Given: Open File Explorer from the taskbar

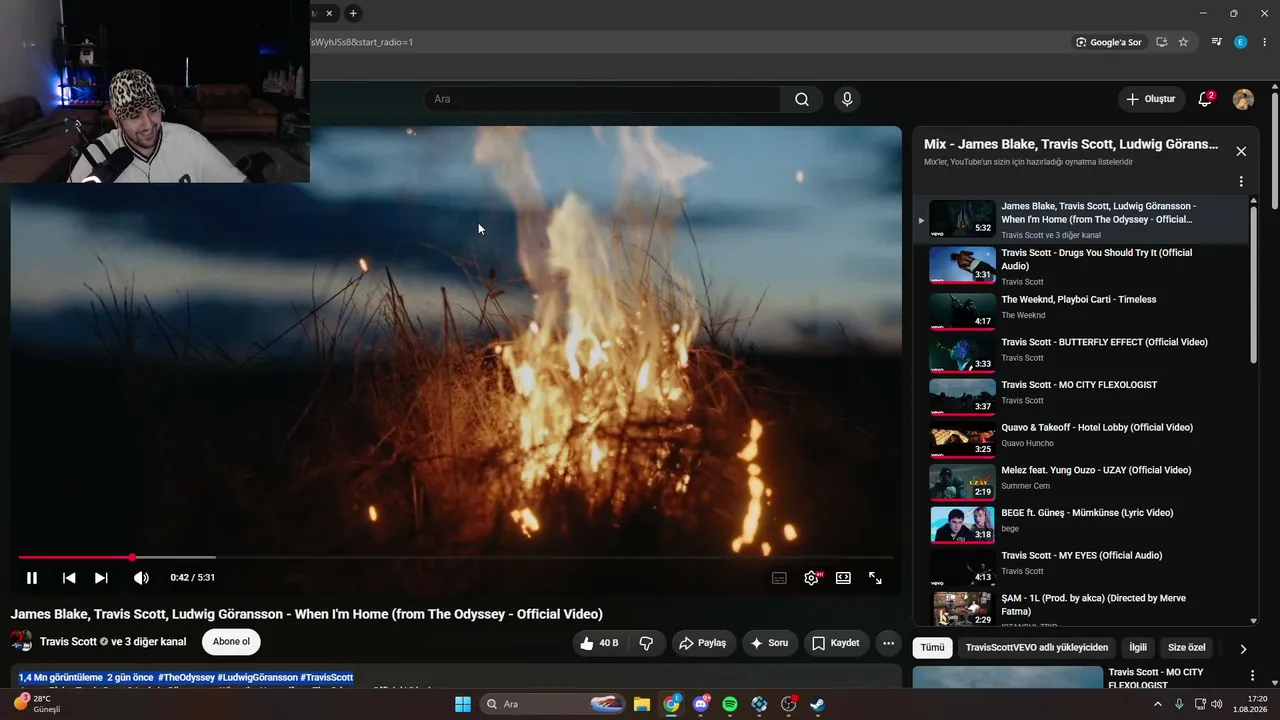Looking at the screenshot, I should (x=641, y=704).
